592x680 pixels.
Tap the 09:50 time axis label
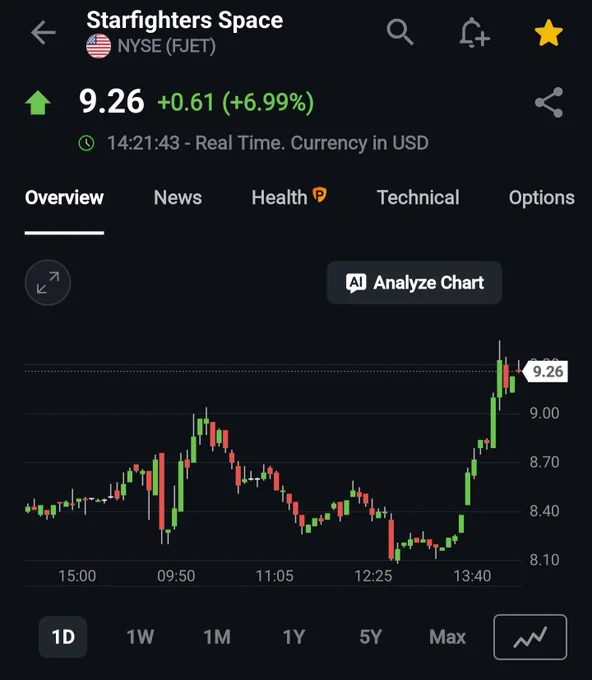coord(176,576)
